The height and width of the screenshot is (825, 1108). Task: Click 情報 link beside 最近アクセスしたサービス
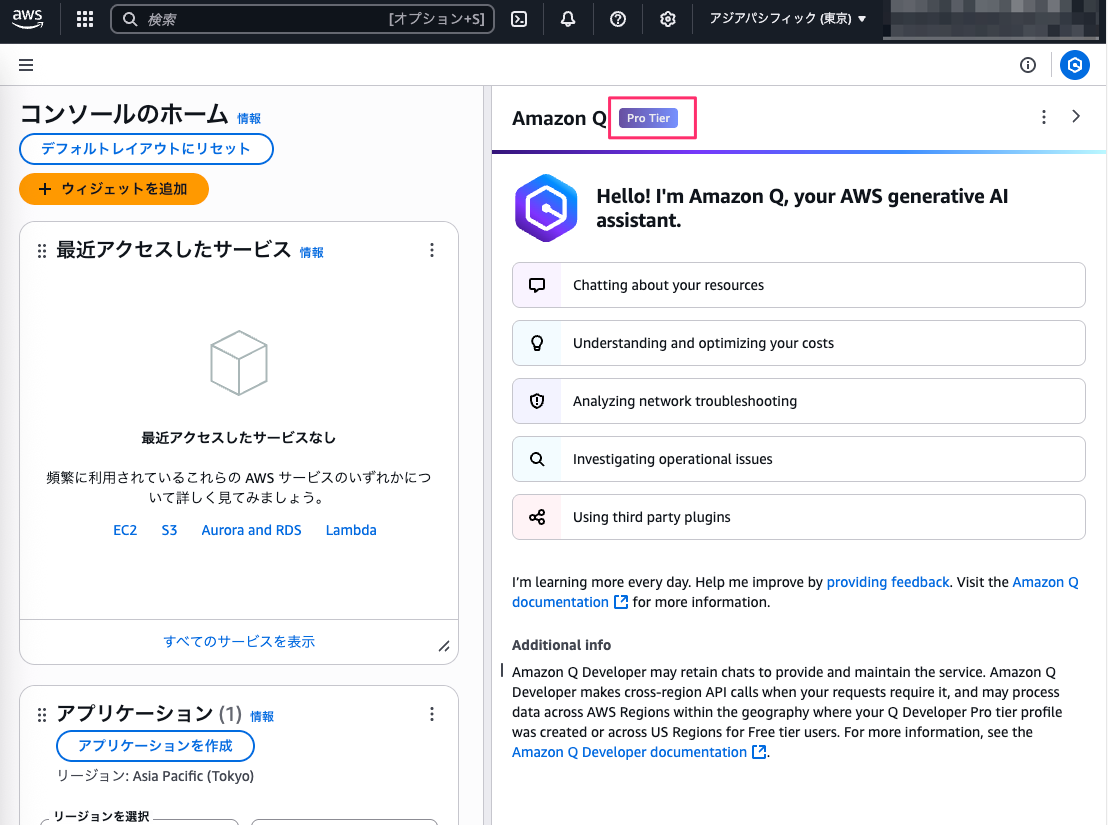(312, 253)
